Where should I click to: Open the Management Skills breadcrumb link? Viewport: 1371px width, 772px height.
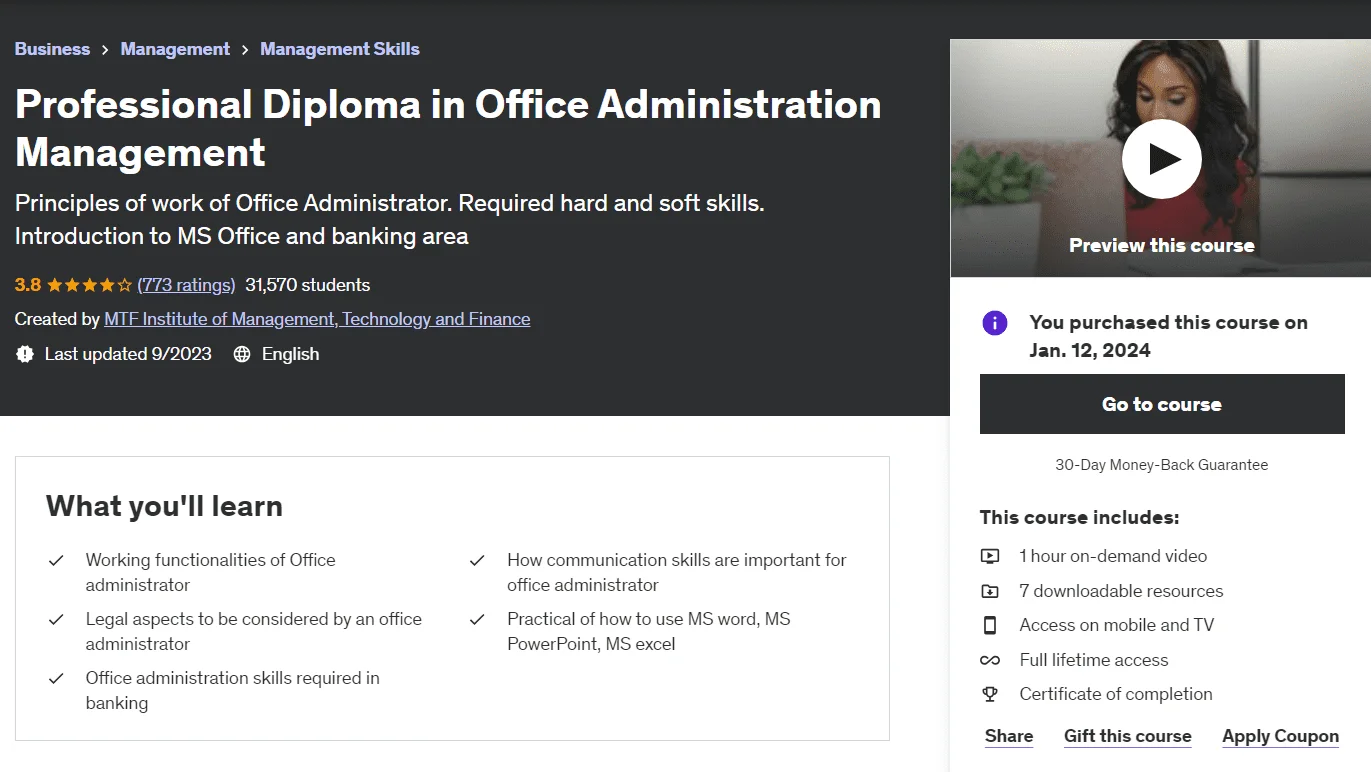(x=340, y=49)
